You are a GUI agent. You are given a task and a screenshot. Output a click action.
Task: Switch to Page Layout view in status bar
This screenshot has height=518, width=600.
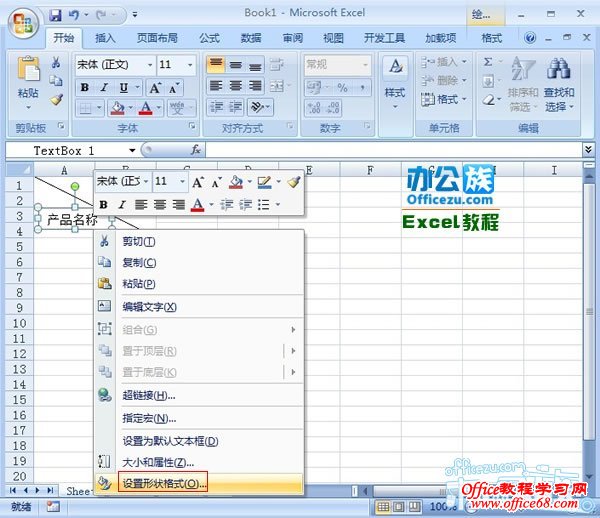pos(398,507)
